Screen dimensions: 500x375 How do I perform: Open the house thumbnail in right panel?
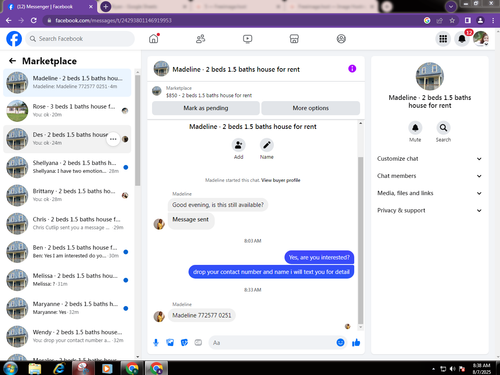click(430, 76)
